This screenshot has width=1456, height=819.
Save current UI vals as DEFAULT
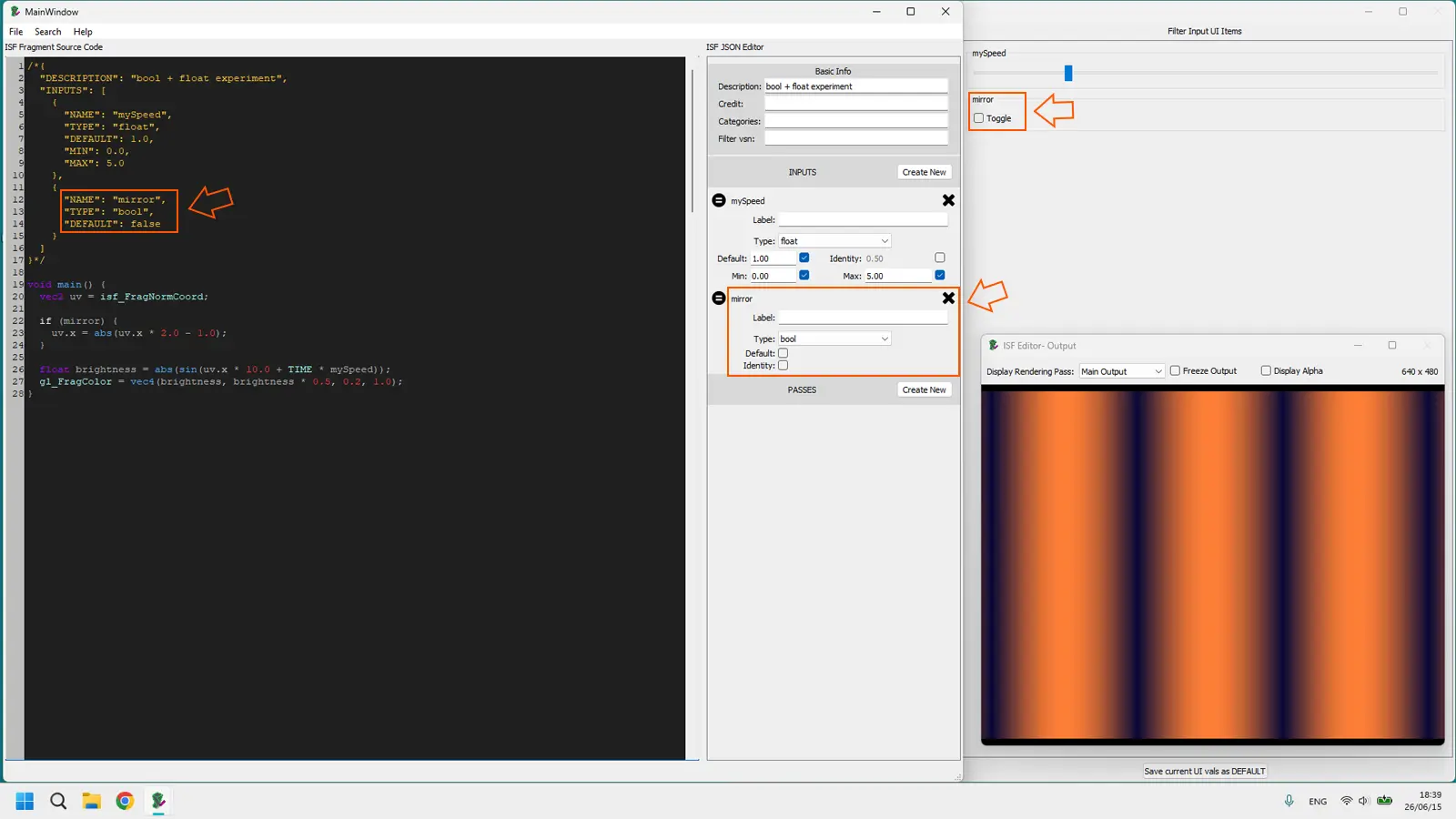pyautogui.click(x=1204, y=771)
